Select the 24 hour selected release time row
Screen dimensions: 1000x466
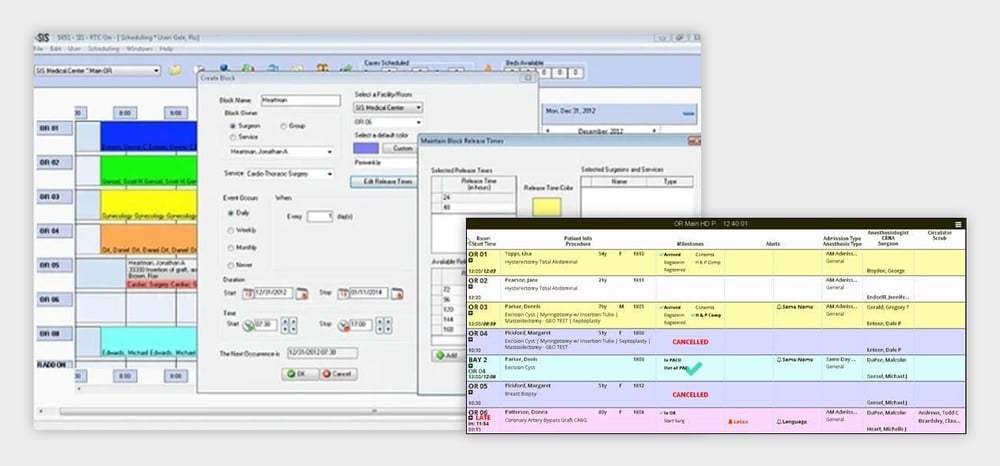pos(474,198)
